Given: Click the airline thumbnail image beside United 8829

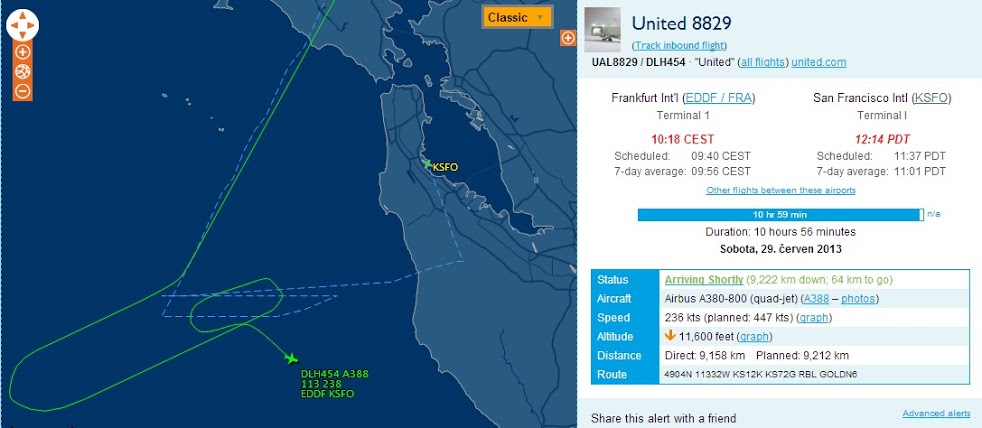Looking at the screenshot, I should [x=601, y=25].
